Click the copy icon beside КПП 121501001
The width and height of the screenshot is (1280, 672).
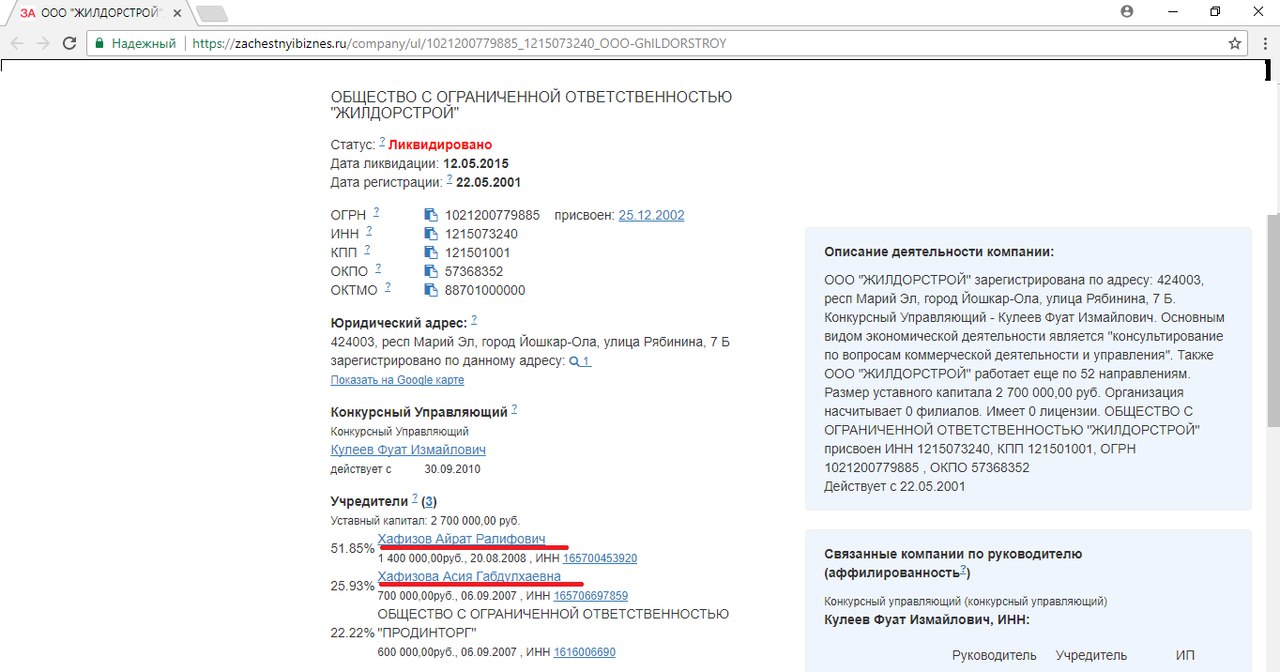click(430, 253)
